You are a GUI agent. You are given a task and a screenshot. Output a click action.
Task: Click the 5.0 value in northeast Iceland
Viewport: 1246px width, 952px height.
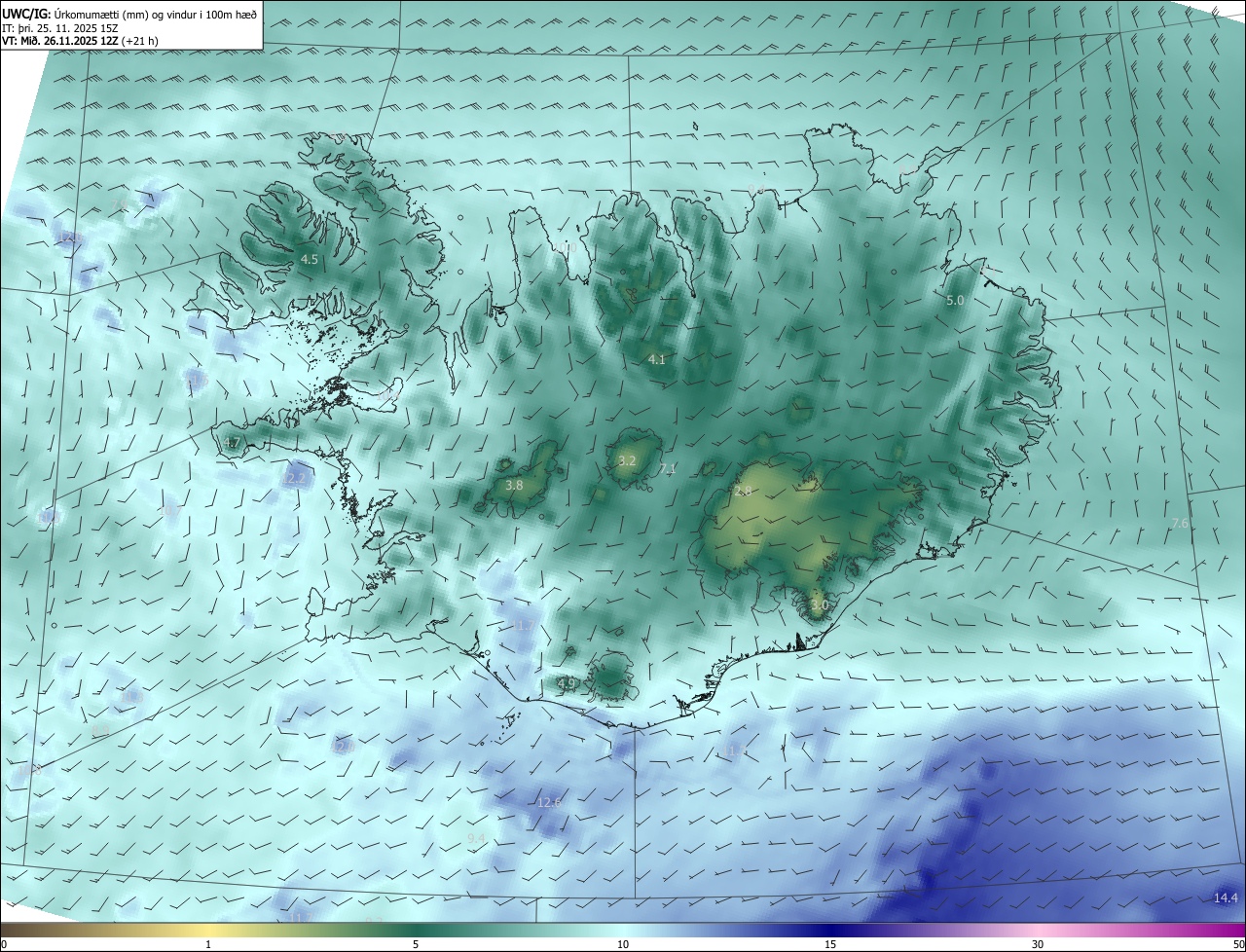tap(955, 301)
